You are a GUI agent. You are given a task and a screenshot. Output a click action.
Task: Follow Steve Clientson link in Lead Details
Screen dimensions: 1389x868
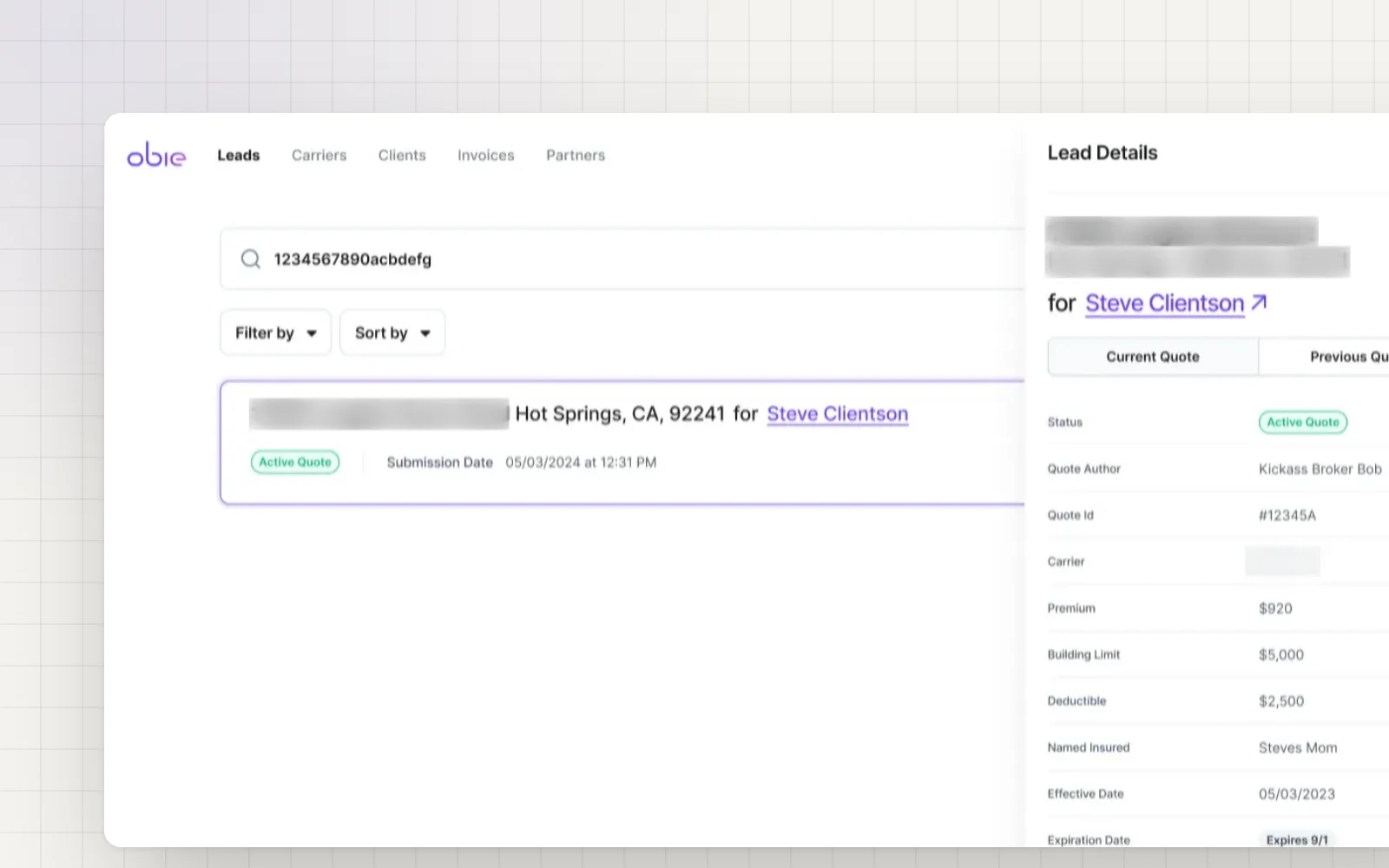coord(1165,303)
